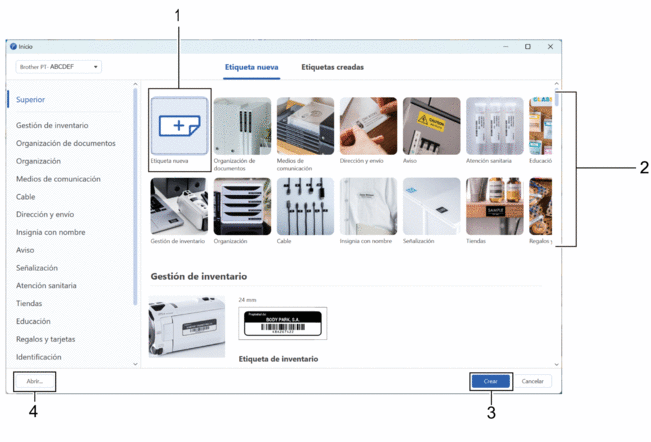Pick the Insignia con nombre tile
The image size is (651, 442).
point(368,206)
